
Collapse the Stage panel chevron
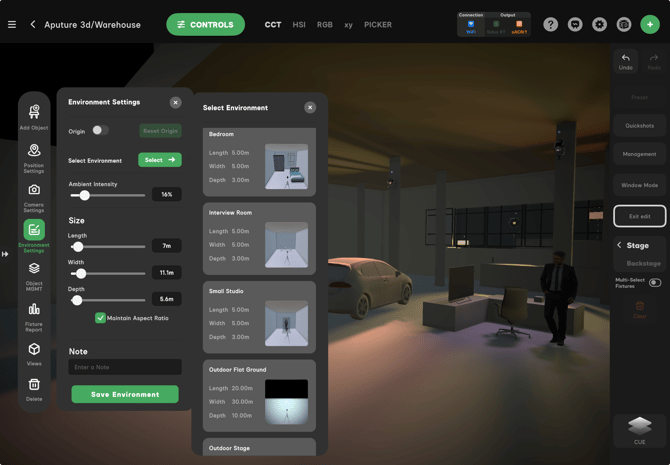point(619,245)
